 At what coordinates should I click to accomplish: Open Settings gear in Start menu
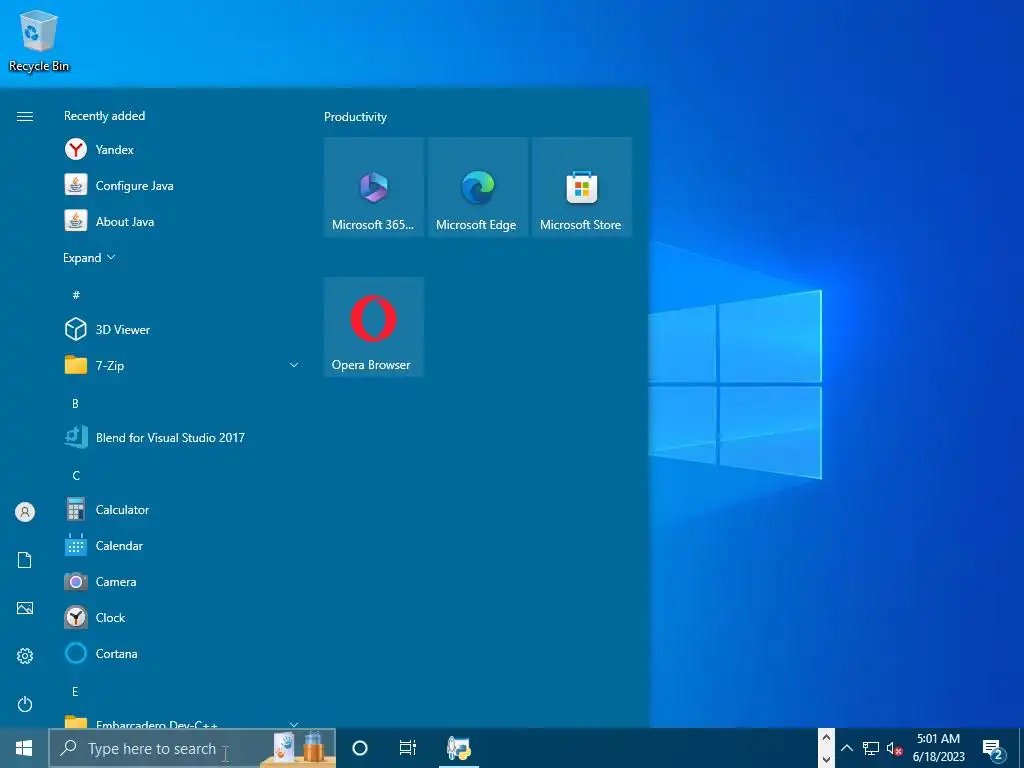(x=25, y=656)
